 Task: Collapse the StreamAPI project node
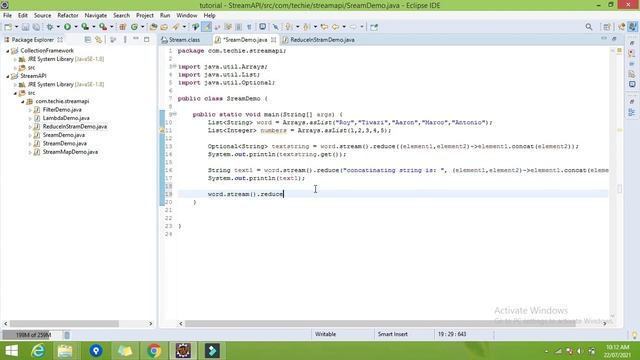pyautogui.click(x=7, y=76)
